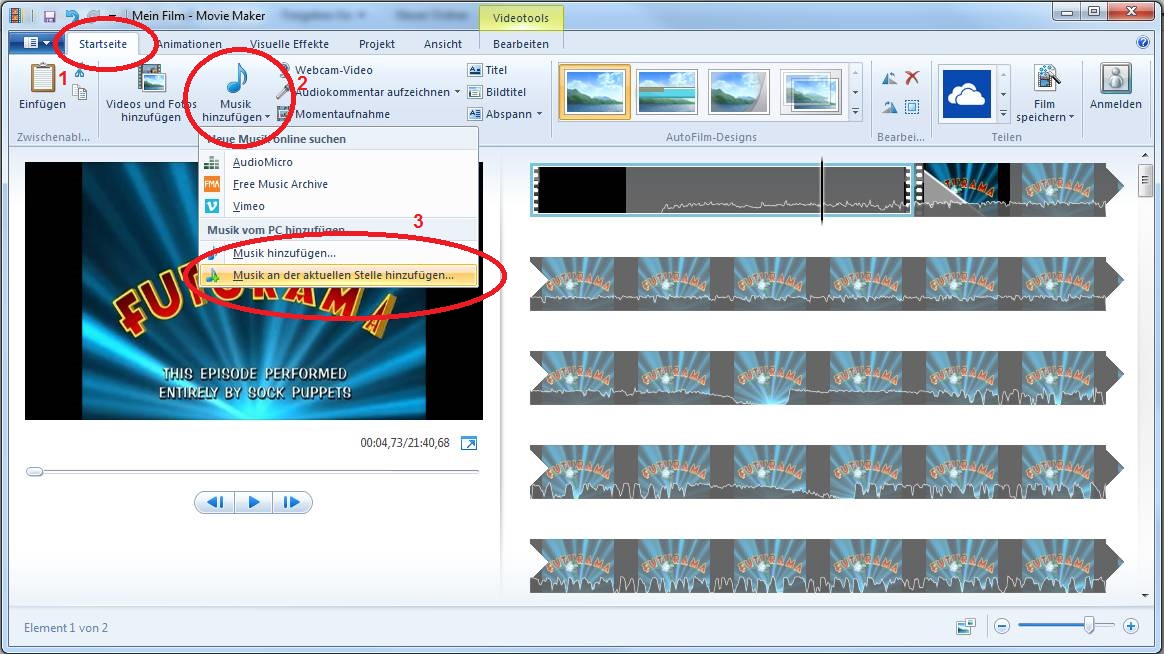Viewport: 1164px width, 654px height.
Task: Click the red delete X icon
Action: tap(912, 78)
